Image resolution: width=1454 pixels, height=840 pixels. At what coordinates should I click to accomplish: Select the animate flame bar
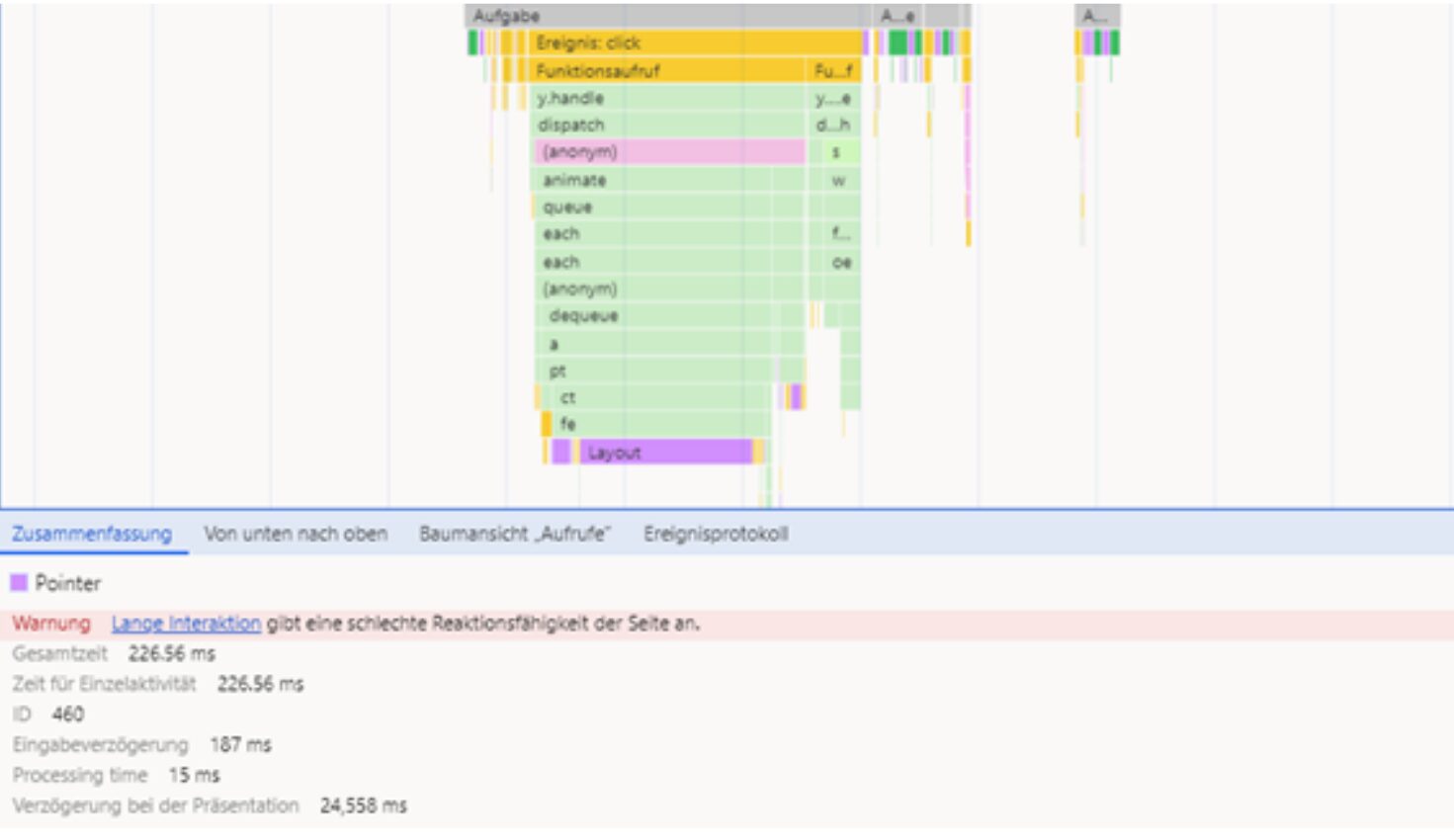(652, 180)
